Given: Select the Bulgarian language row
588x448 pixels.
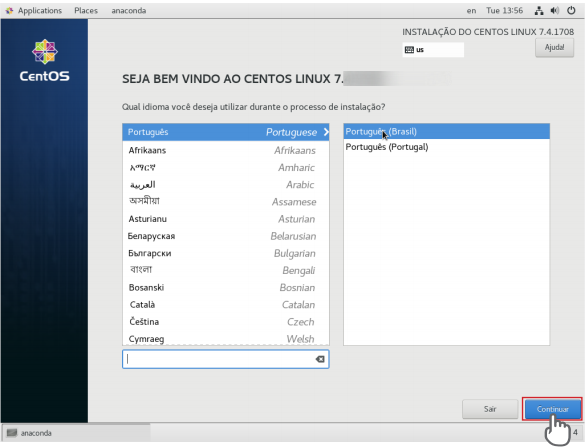Looking at the screenshot, I should coord(226,253).
